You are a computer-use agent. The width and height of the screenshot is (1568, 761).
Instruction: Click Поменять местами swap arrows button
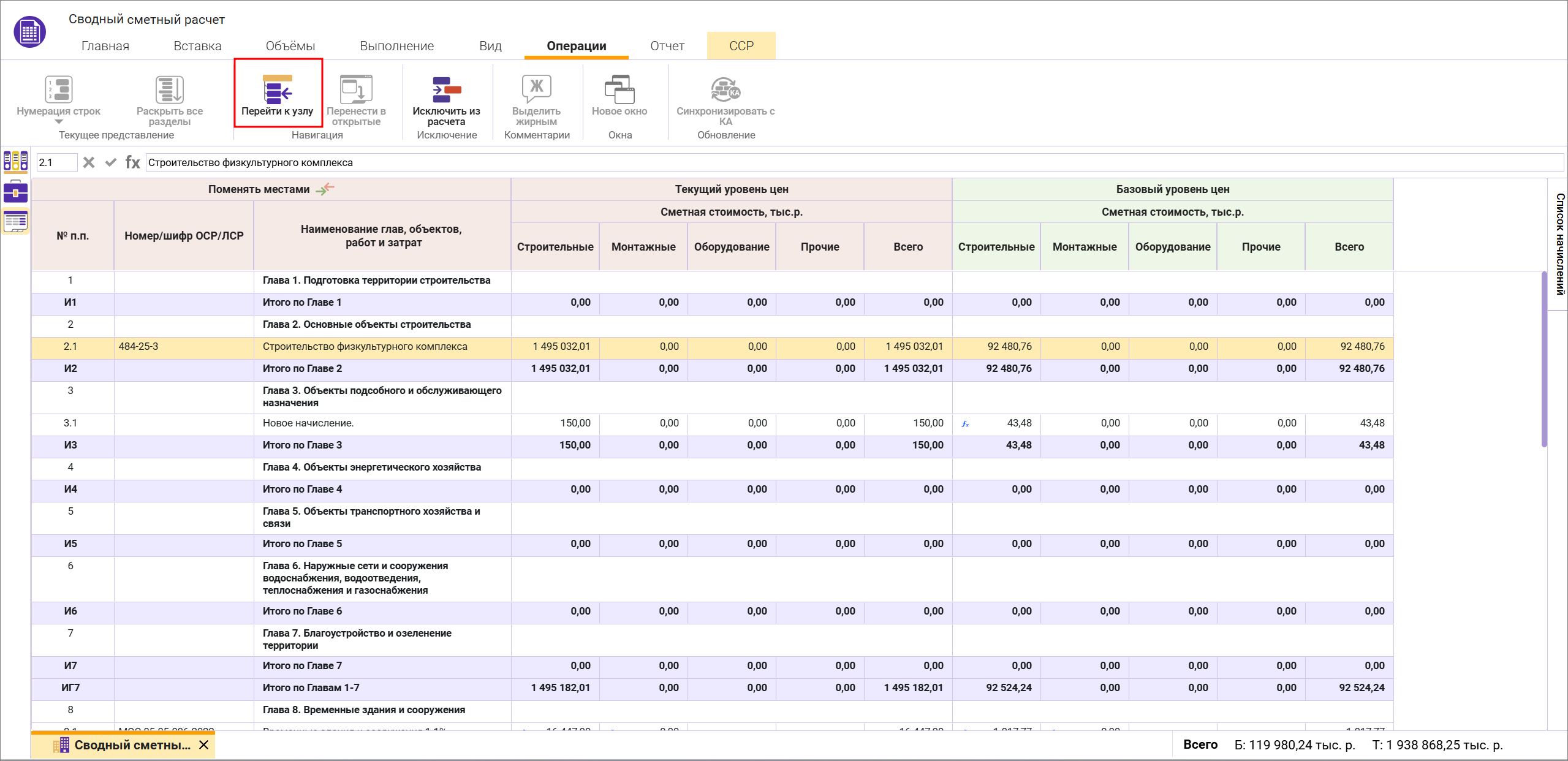[x=325, y=189]
